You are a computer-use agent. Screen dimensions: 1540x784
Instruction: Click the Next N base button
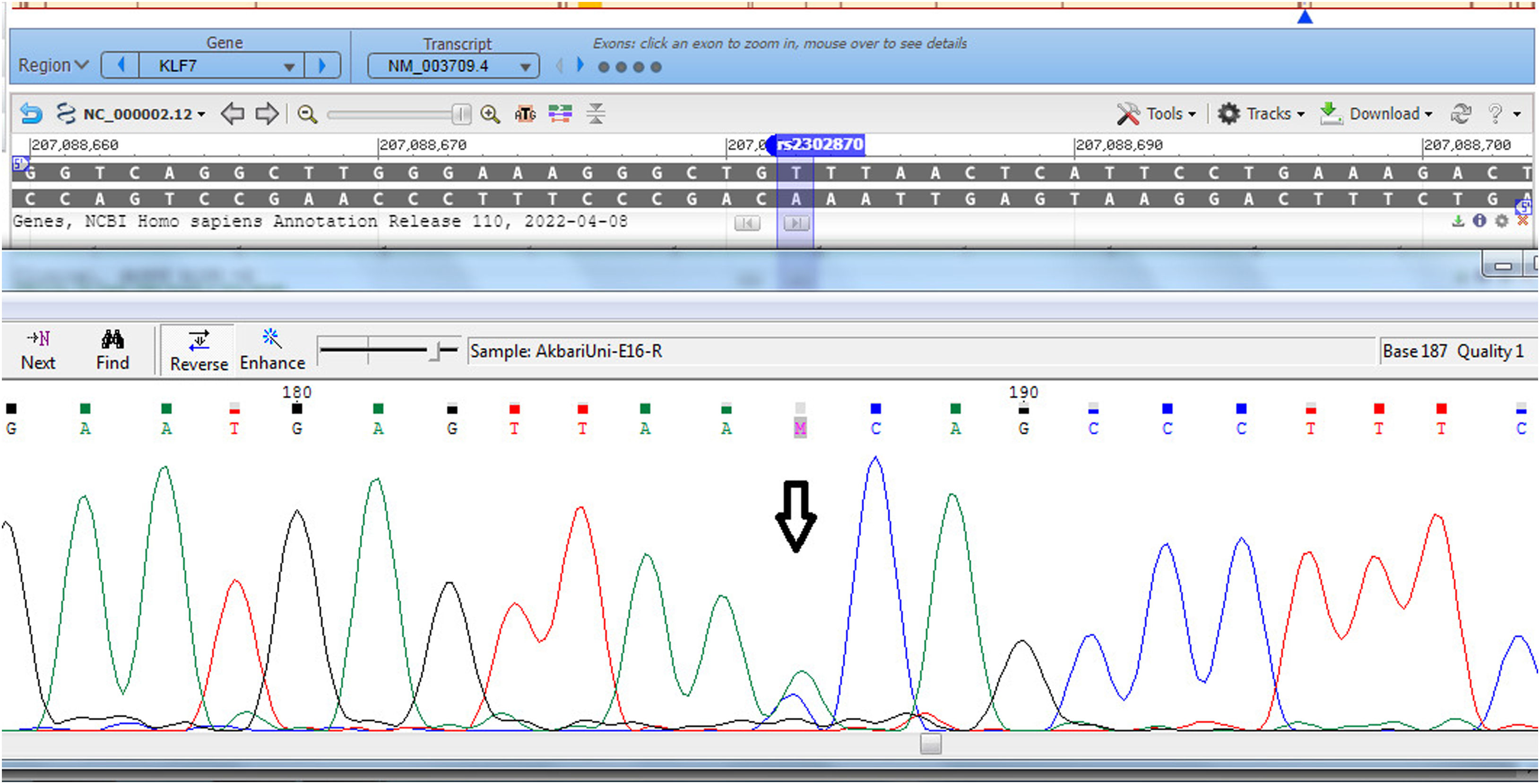pyautogui.click(x=38, y=350)
